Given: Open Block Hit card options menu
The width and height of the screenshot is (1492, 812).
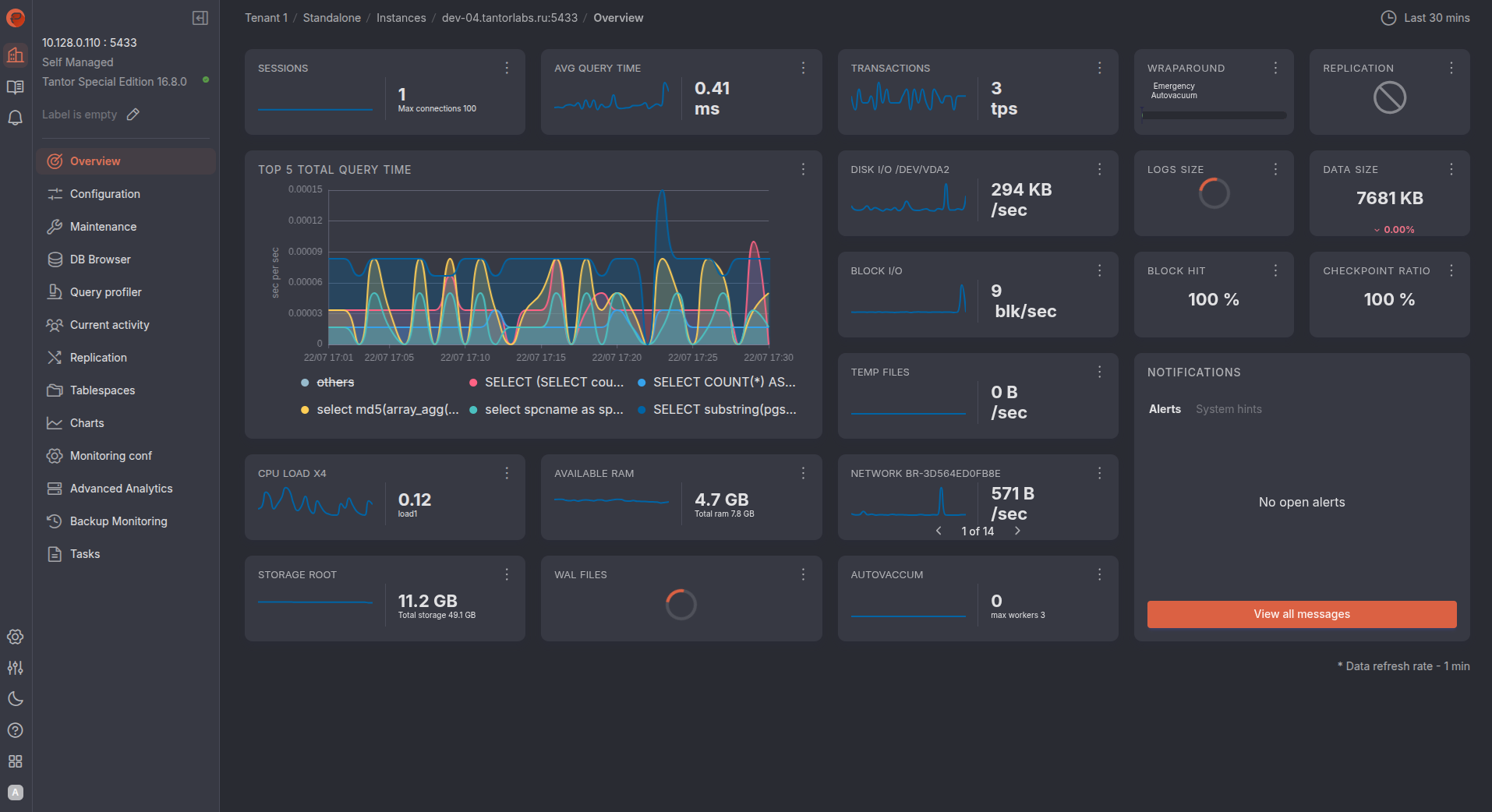Looking at the screenshot, I should (1275, 270).
